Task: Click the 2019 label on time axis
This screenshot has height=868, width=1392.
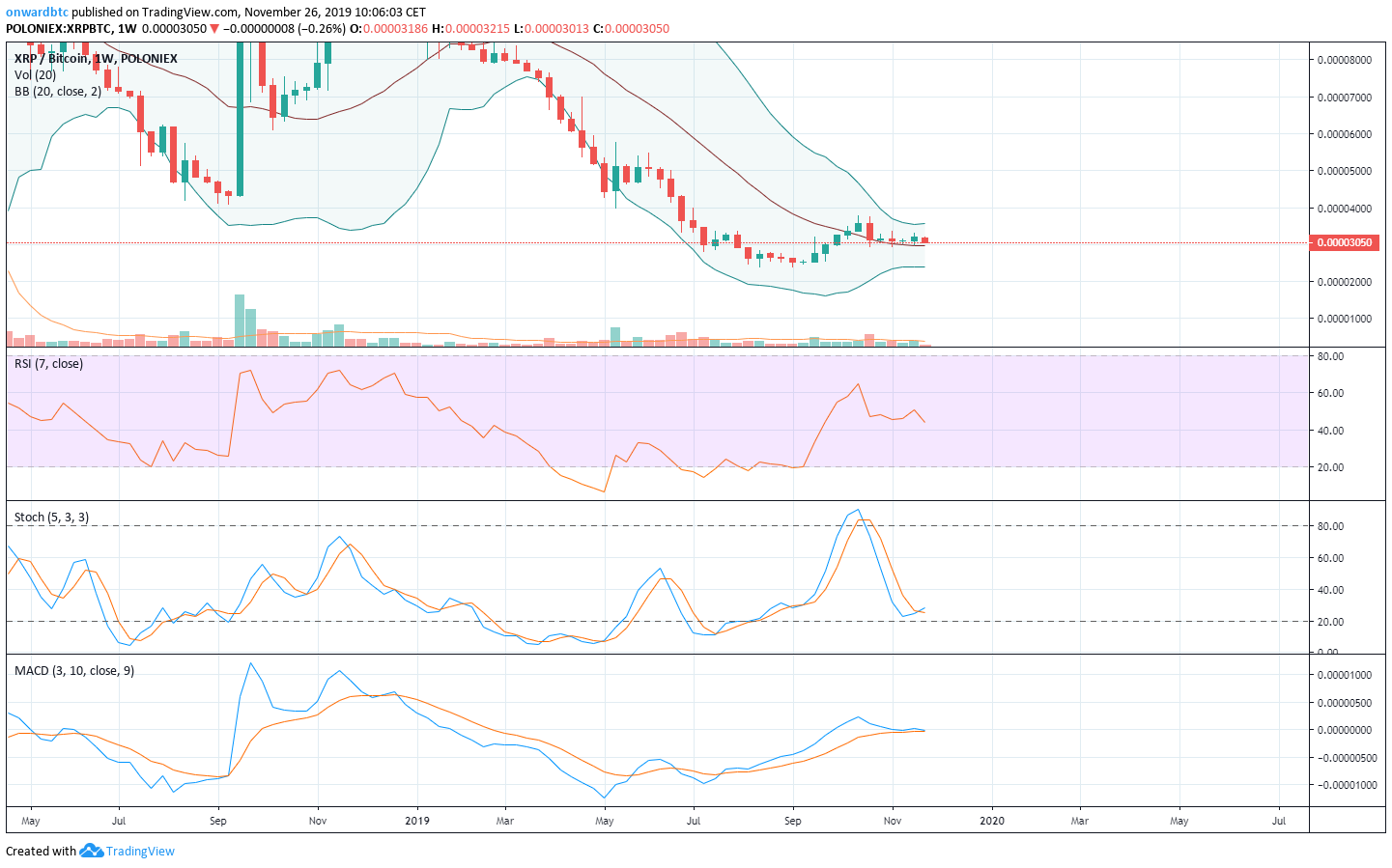Action: click(417, 821)
